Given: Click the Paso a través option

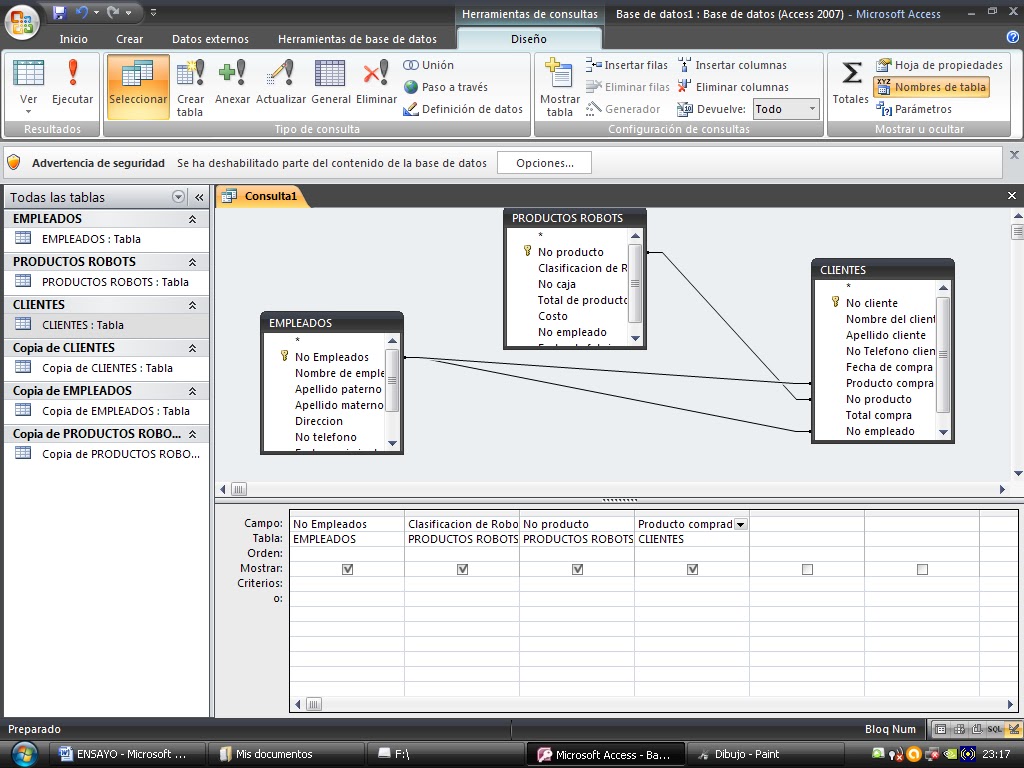Looking at the screenshot, I should 445,87.
